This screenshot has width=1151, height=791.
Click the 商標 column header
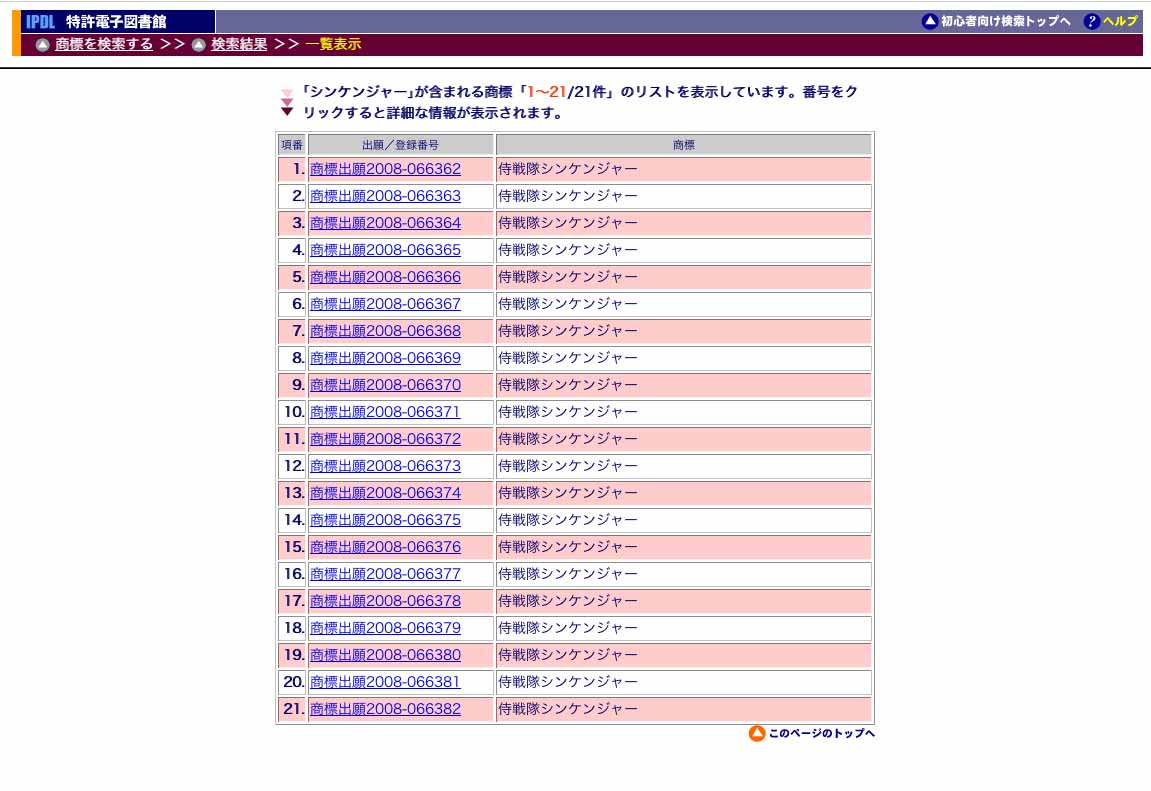tap(683, 145)
